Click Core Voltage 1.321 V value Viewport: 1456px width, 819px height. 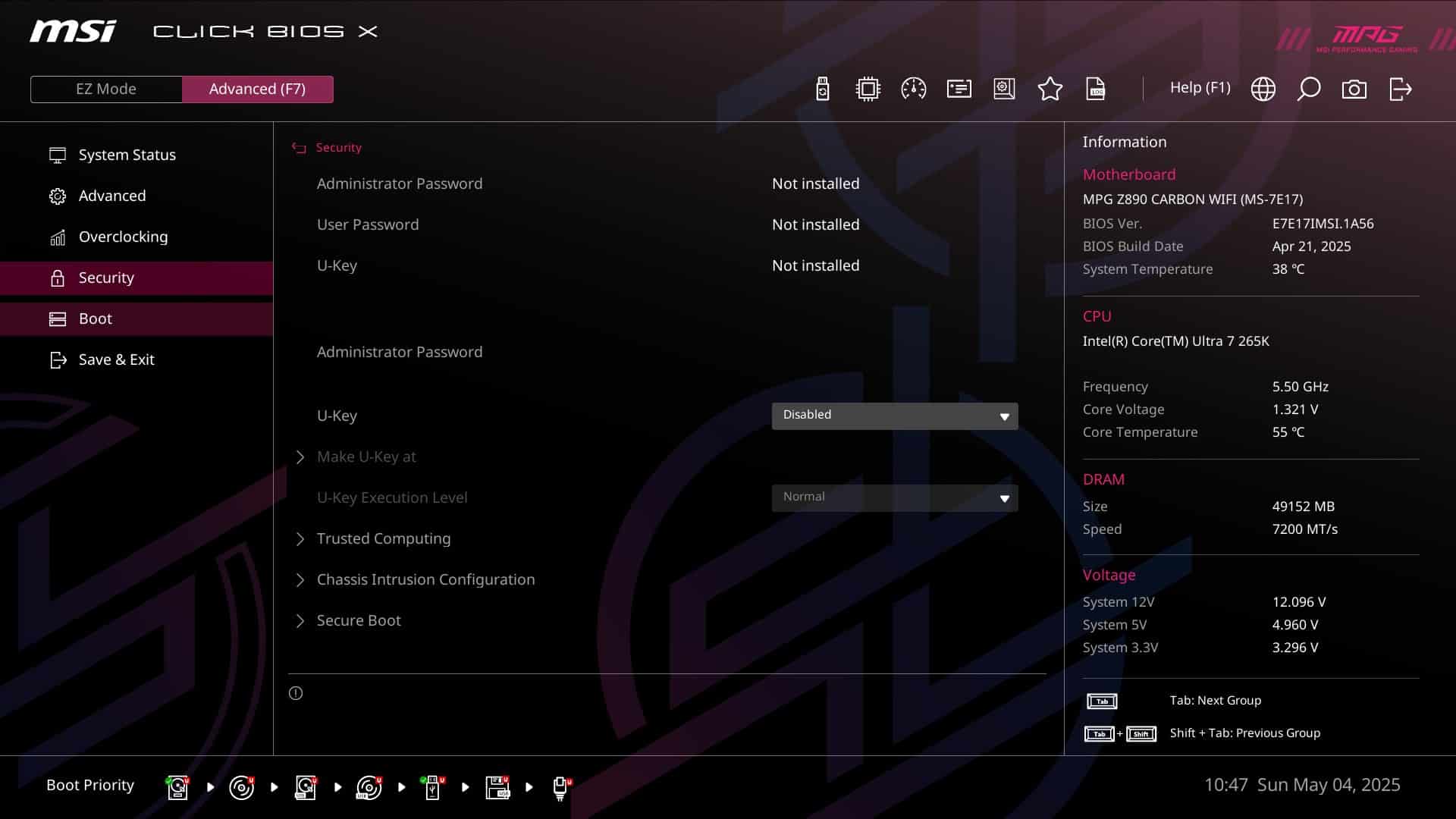click(1295, 409)
